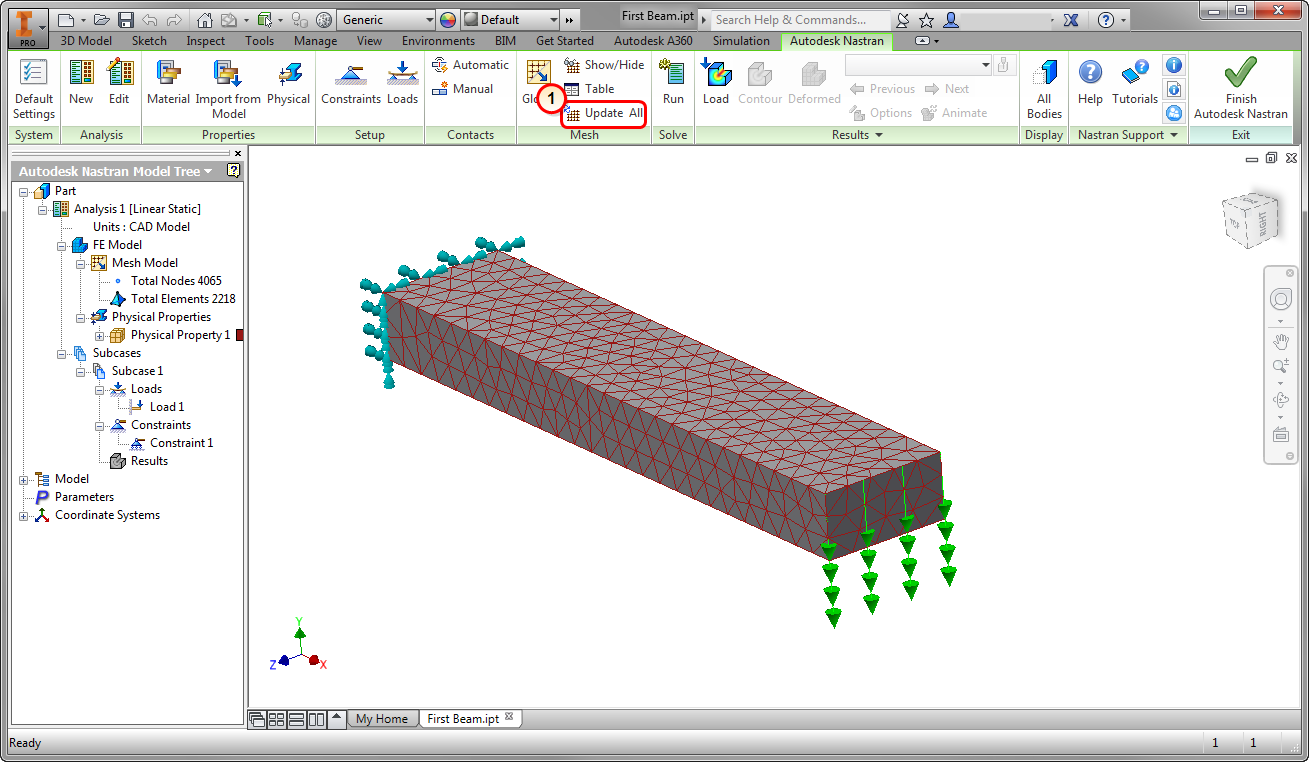Collapse the Analysis 1 tree node
1309x762 pixels.
click(x=43, y=209)
